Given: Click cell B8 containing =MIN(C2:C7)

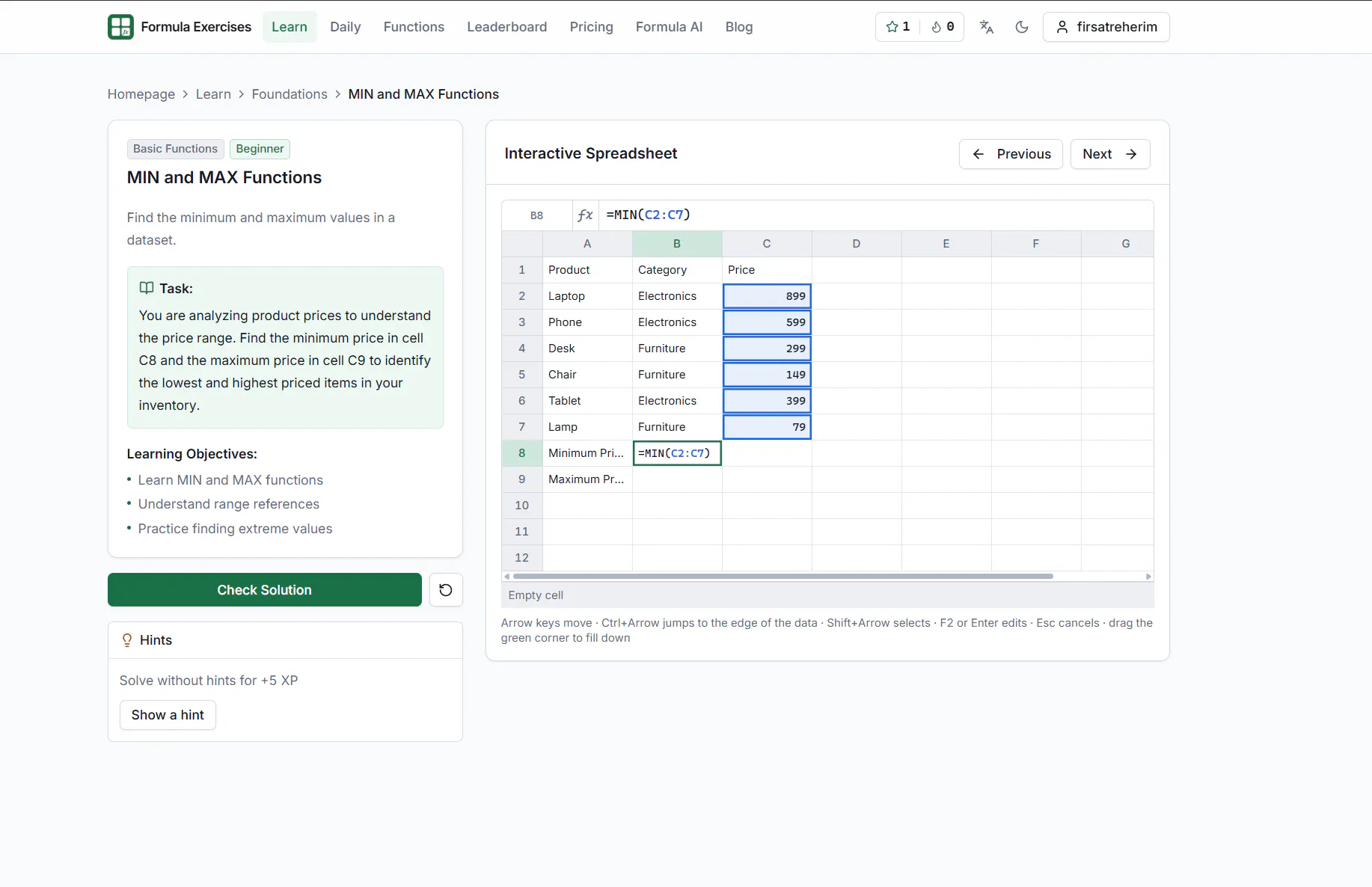Looking at the screenshot, I should click(x=677, y=453).
